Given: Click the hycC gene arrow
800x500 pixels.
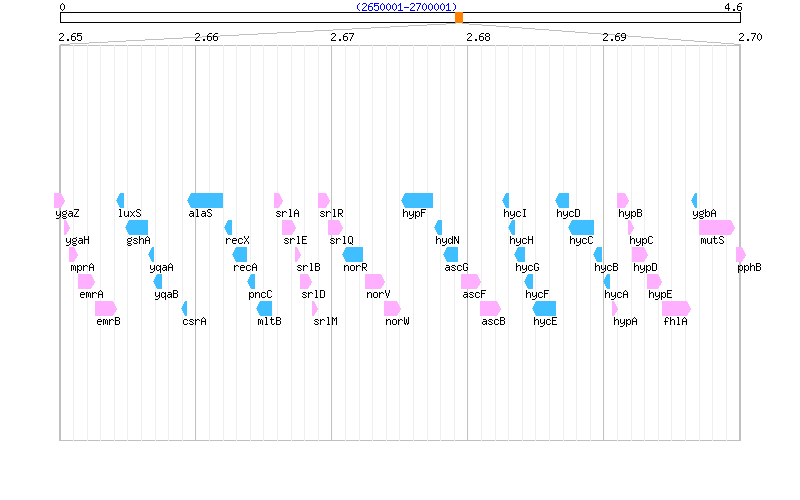Looking at the screenshot, I should click(581, 227).
